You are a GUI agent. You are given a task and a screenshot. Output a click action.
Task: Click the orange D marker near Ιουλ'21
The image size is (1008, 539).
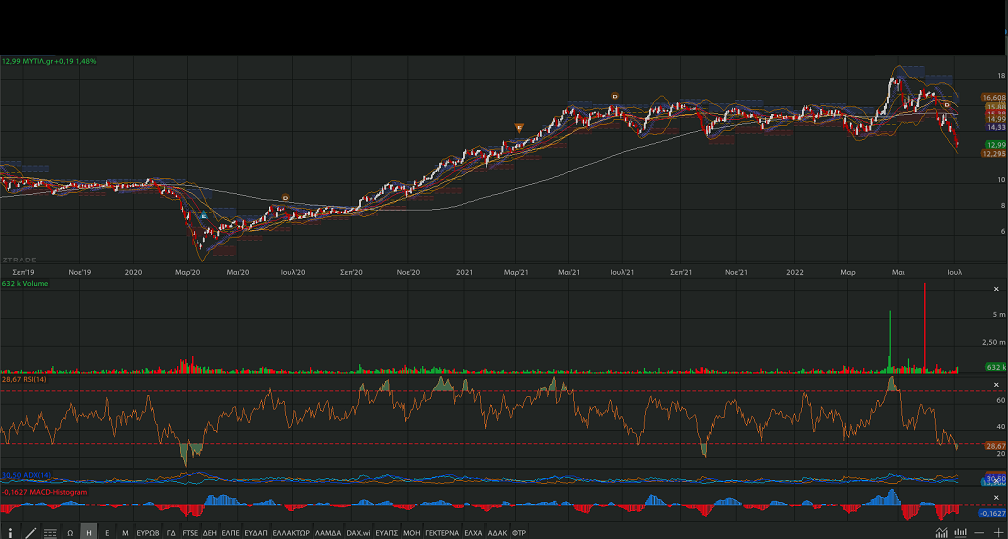tap(614, 96)
